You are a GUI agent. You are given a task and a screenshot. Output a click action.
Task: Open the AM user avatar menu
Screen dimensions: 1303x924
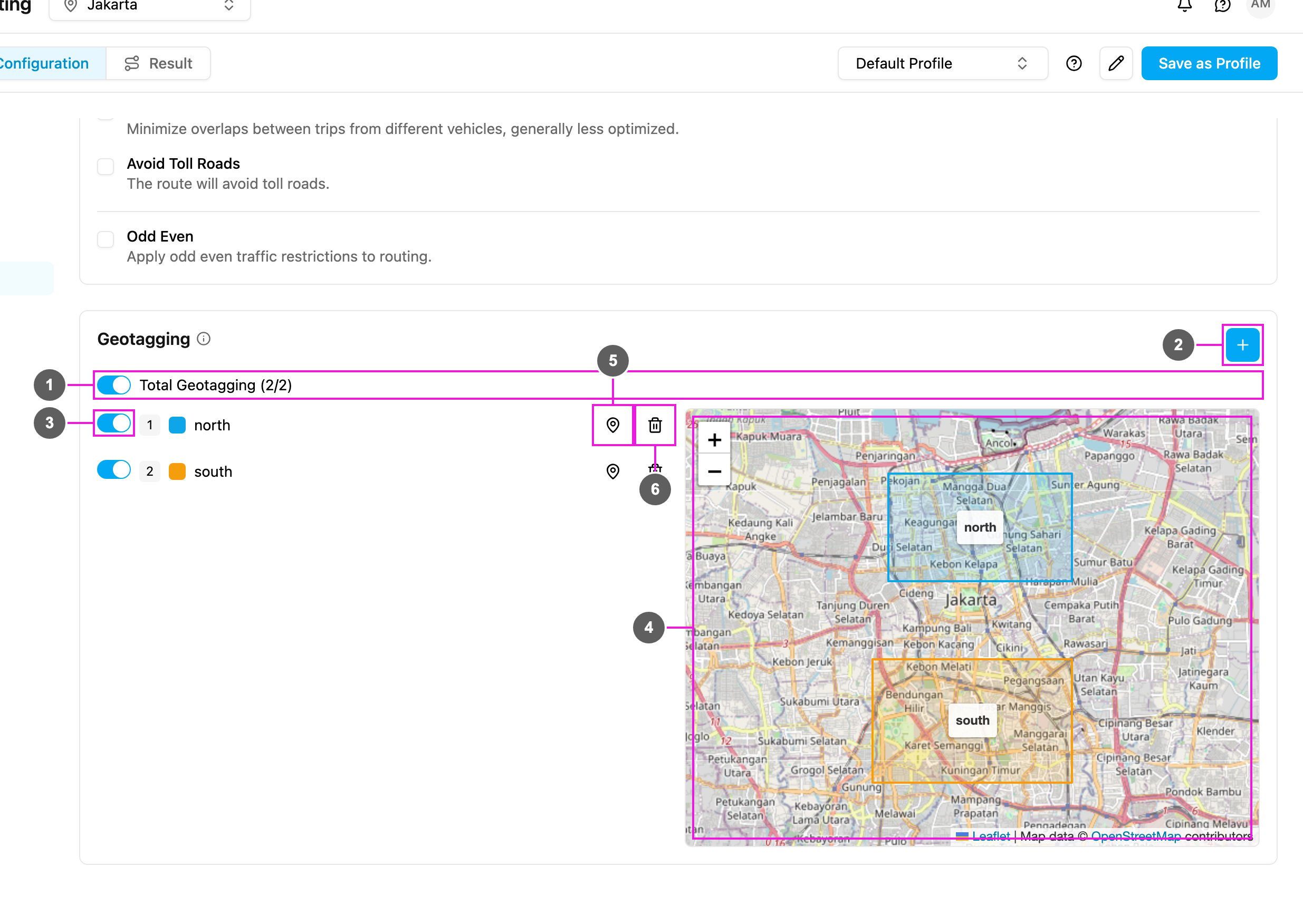tap(1260, 6)
